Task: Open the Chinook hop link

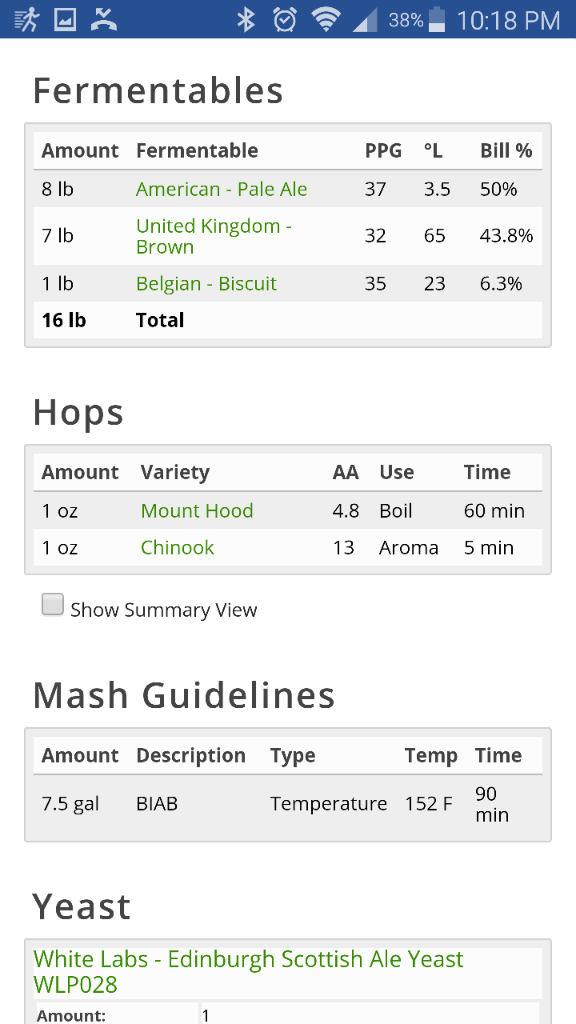Action: [x=177, y=547]
